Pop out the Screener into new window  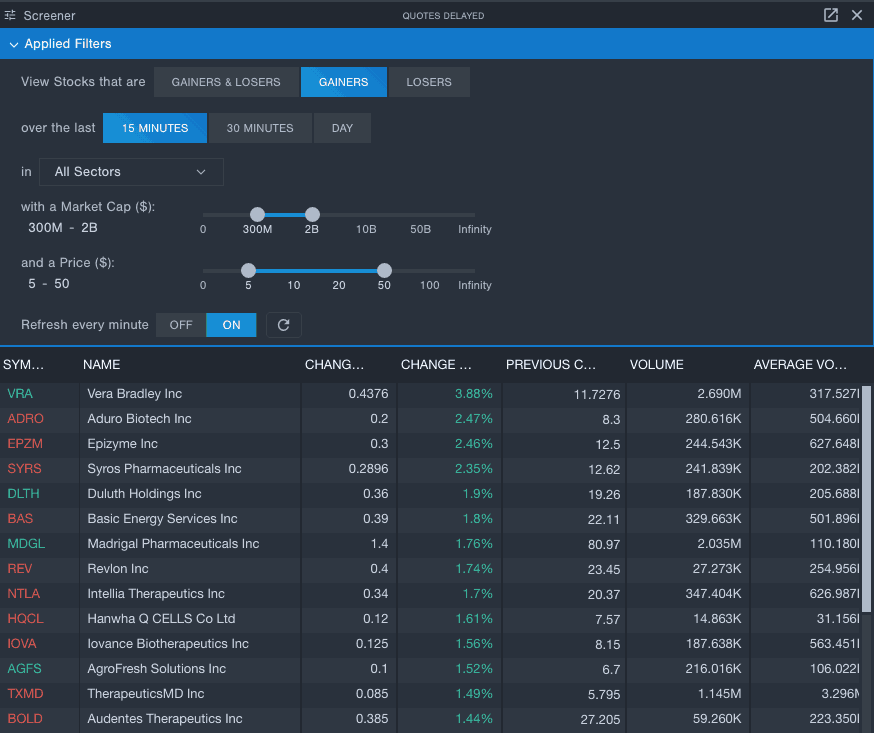pyautogui.click(x=830, y=15)
